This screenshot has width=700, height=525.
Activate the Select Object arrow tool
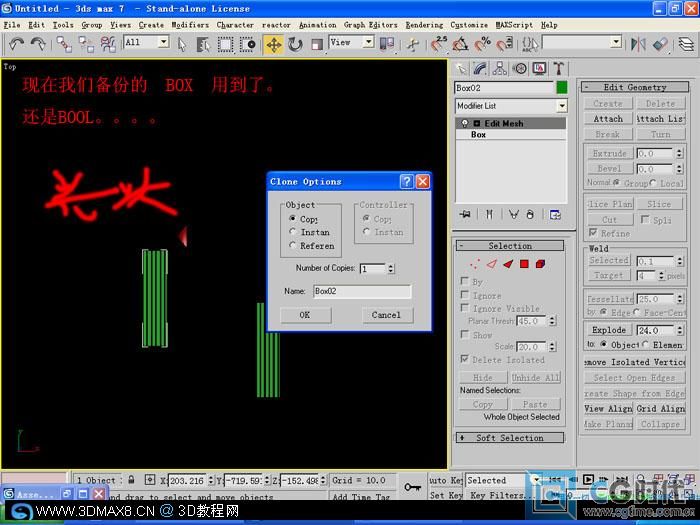pos(181,44)
